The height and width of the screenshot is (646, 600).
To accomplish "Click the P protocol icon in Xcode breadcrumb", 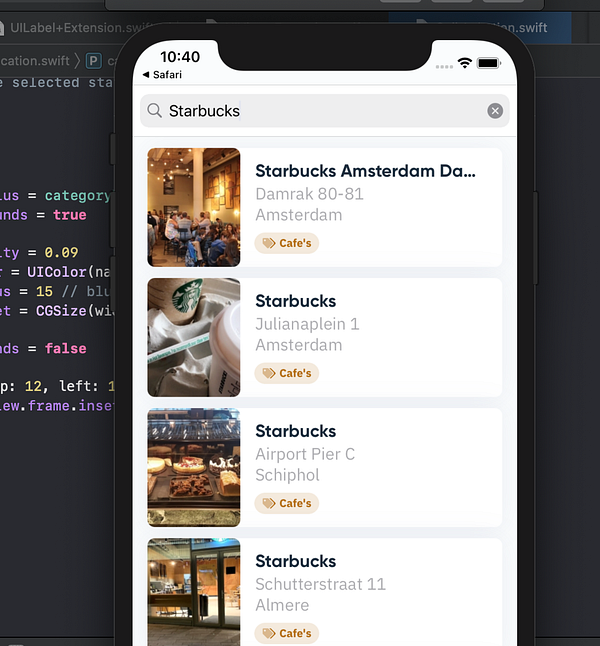I will 94,61.
